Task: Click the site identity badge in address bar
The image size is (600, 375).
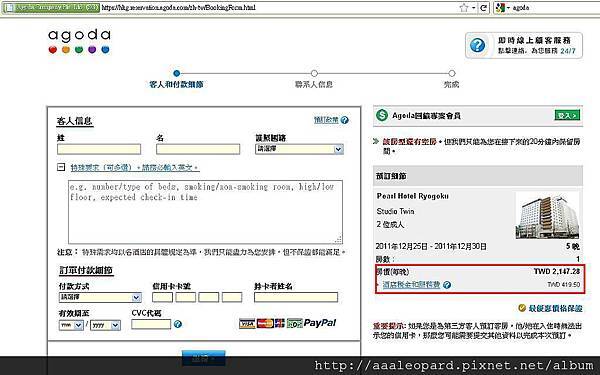Action: click(x=51, y=8)
